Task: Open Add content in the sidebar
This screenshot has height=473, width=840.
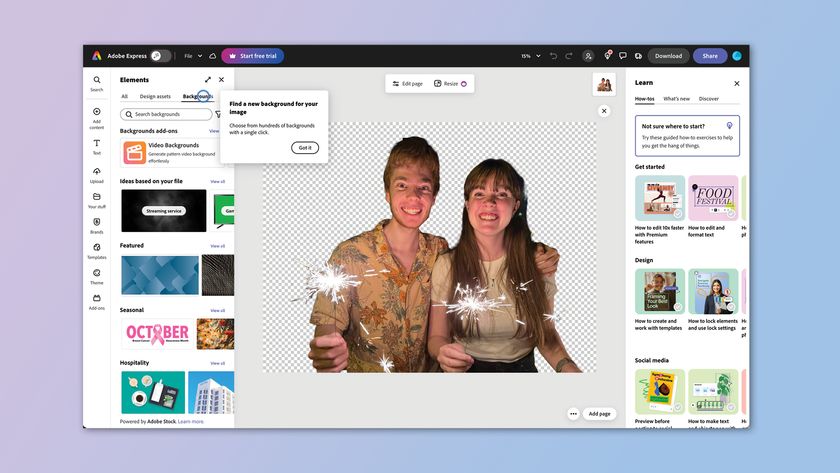Action: (96, 118)
